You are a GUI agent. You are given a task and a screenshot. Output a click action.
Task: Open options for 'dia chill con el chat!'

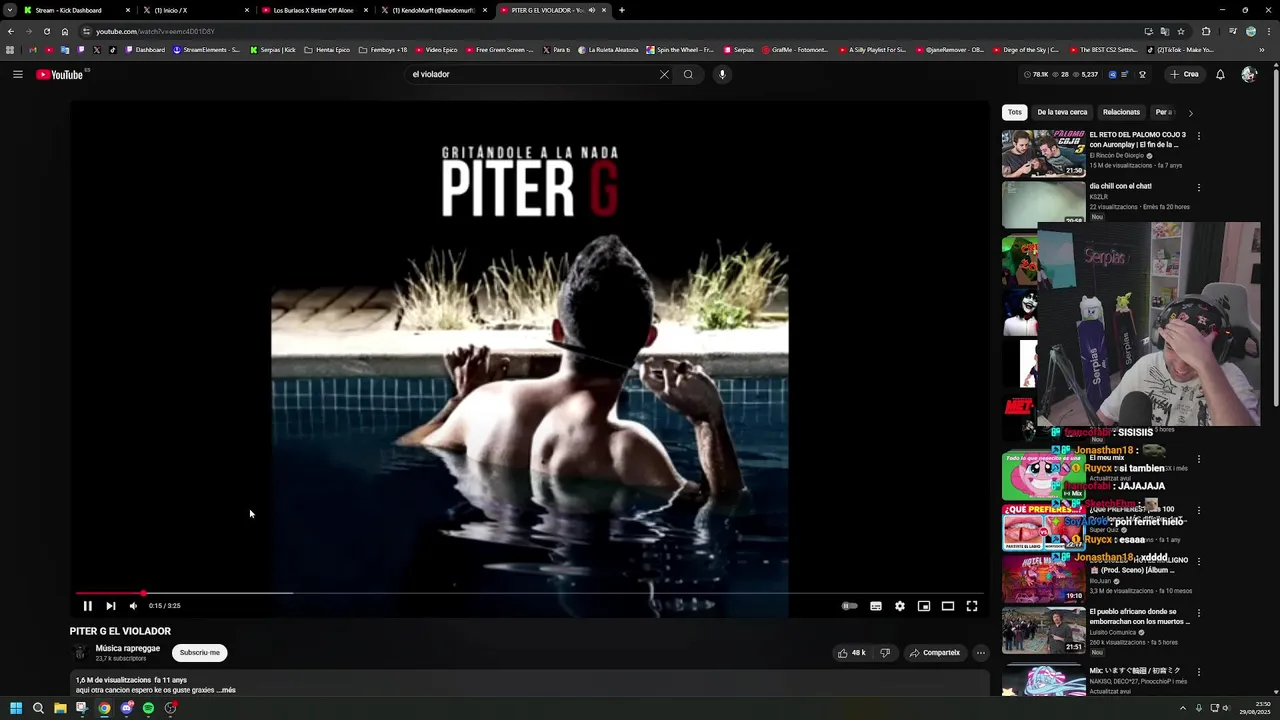pos(1199,187)
